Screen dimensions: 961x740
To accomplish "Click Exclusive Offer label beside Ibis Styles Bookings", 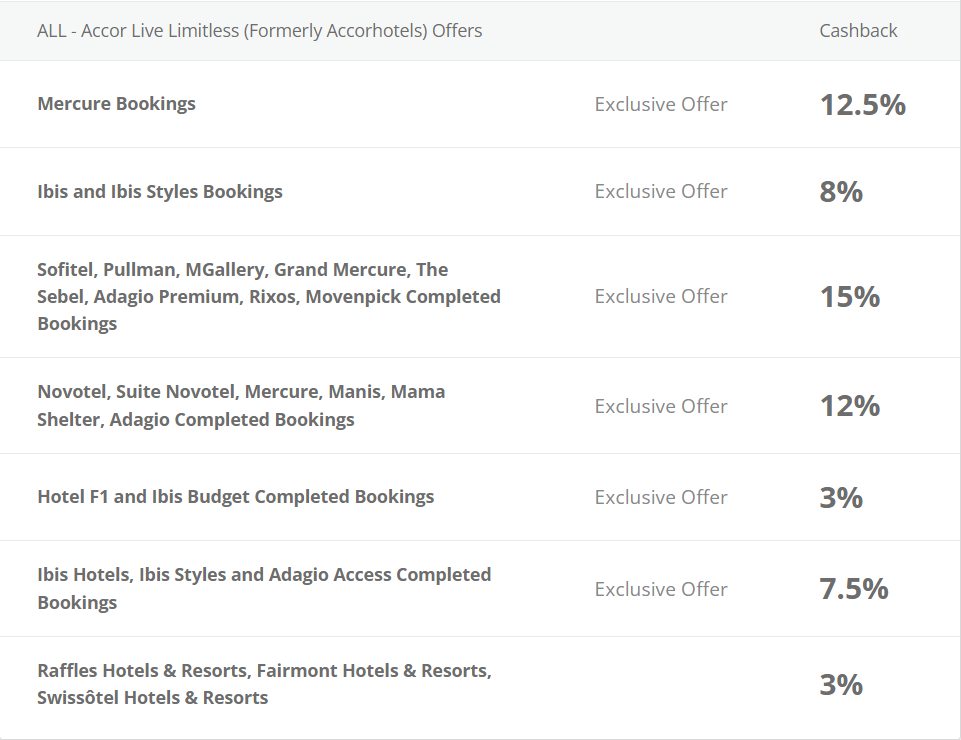I will pyautogui.click(x=661, y=192).
